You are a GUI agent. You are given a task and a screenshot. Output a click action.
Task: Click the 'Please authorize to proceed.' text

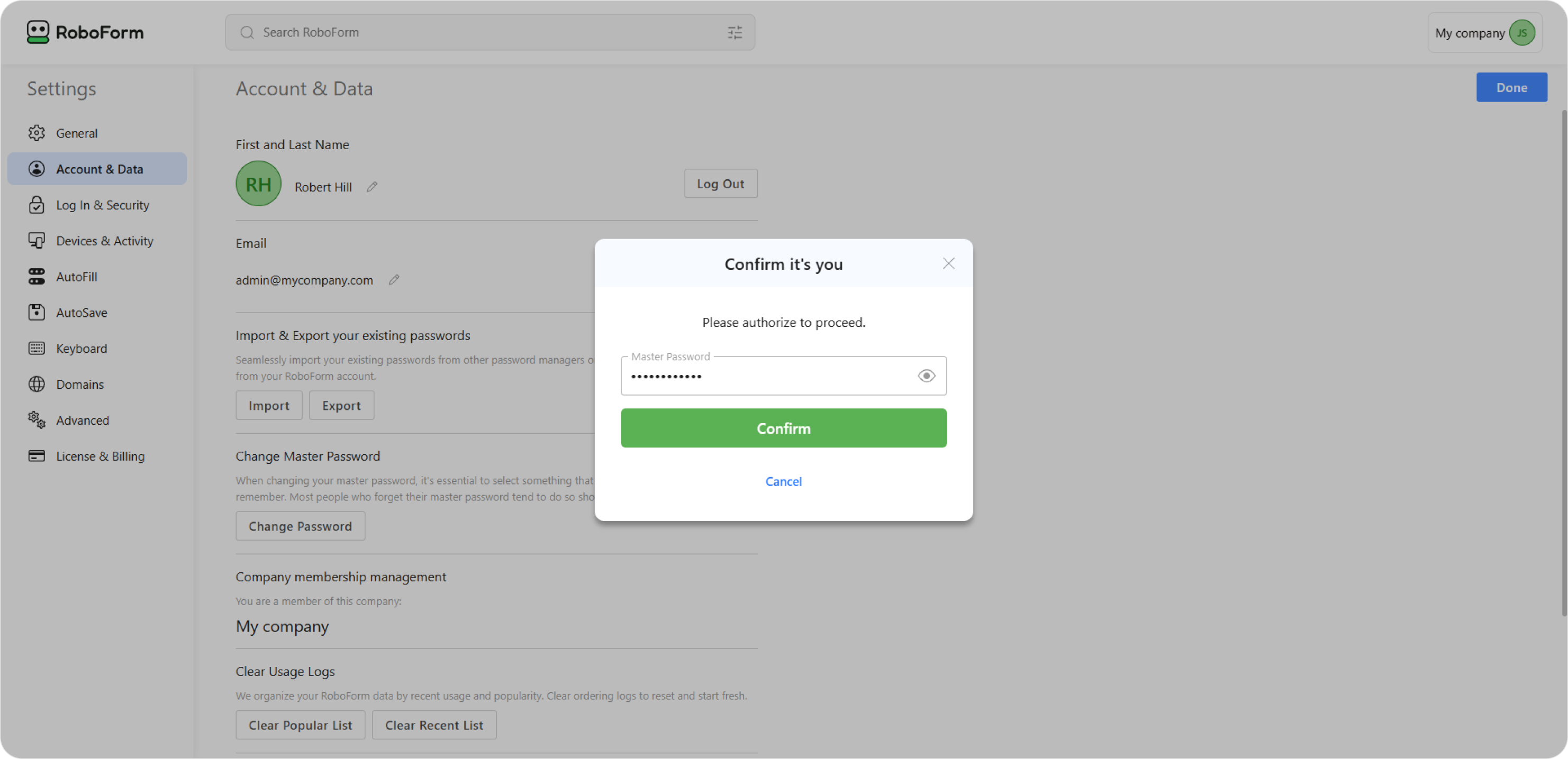coord(783,322)
